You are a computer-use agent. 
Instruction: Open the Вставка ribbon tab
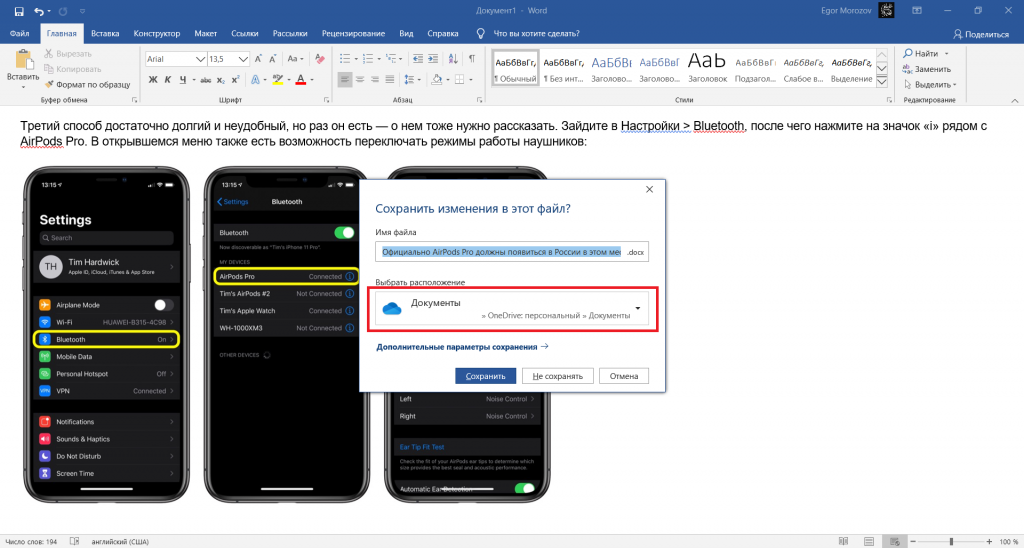pos(105,34)
